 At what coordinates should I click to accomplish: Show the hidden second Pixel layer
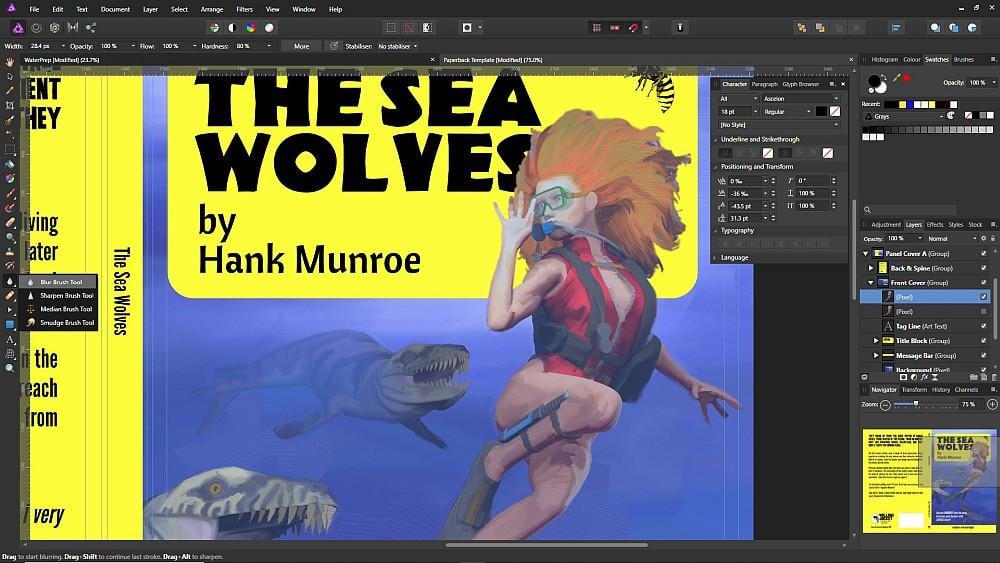(983, 312)
